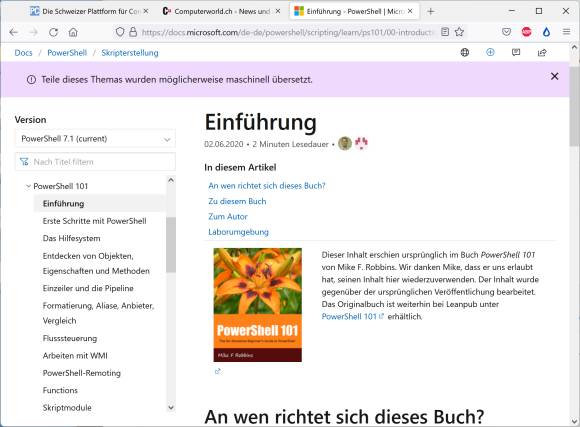Click the pink contributor avatar

[361, 143]
